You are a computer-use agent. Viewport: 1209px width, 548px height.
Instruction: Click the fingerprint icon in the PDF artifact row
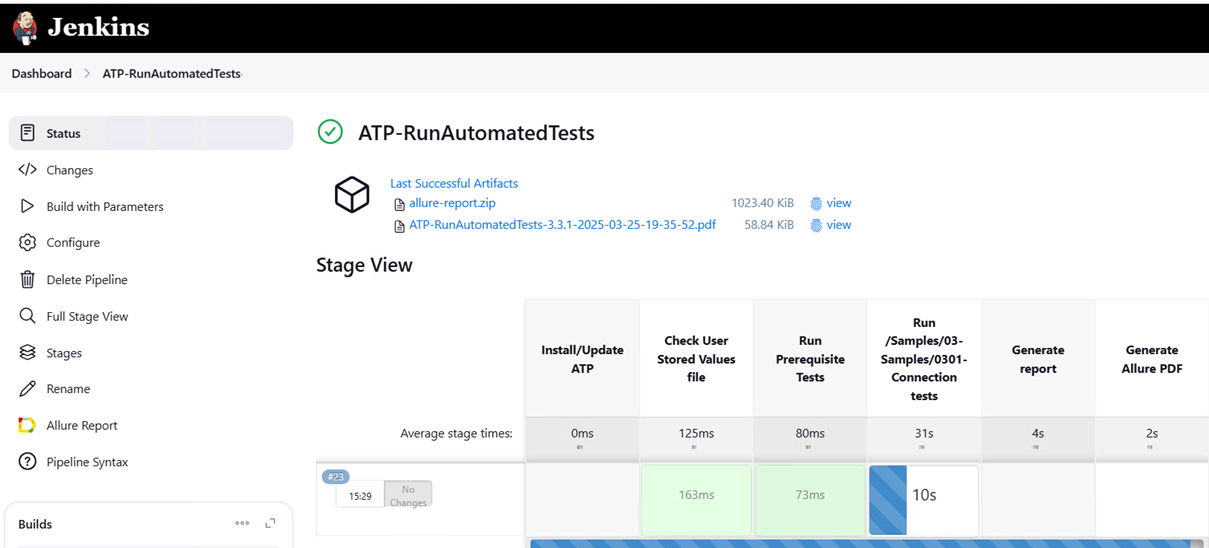click(816, 225)
